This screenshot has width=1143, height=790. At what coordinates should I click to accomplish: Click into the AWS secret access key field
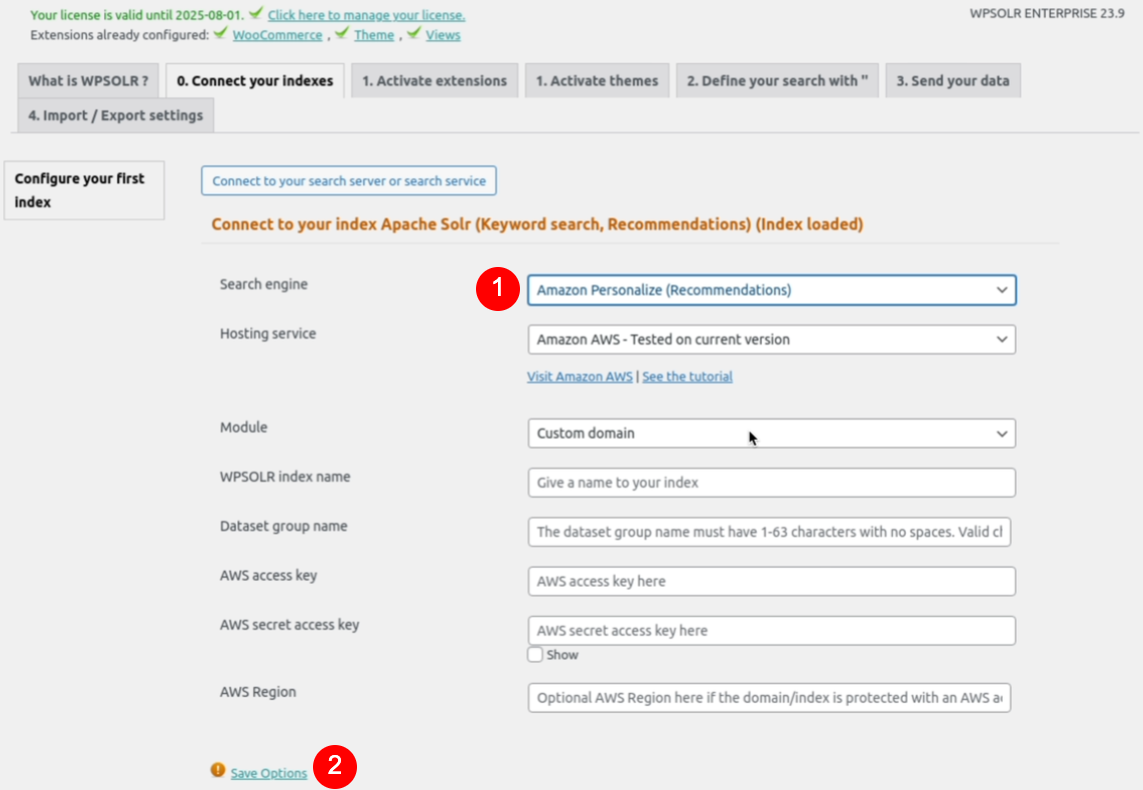coord(771,630)
